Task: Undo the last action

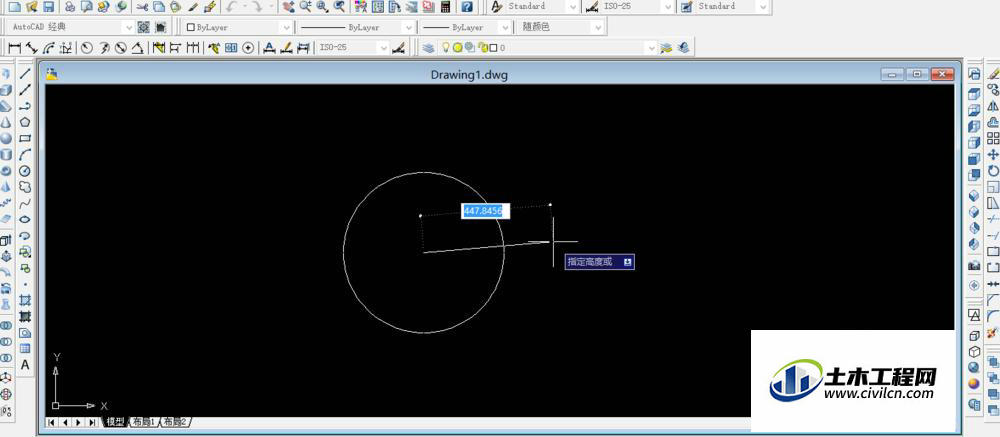Action: click(232, 7)
